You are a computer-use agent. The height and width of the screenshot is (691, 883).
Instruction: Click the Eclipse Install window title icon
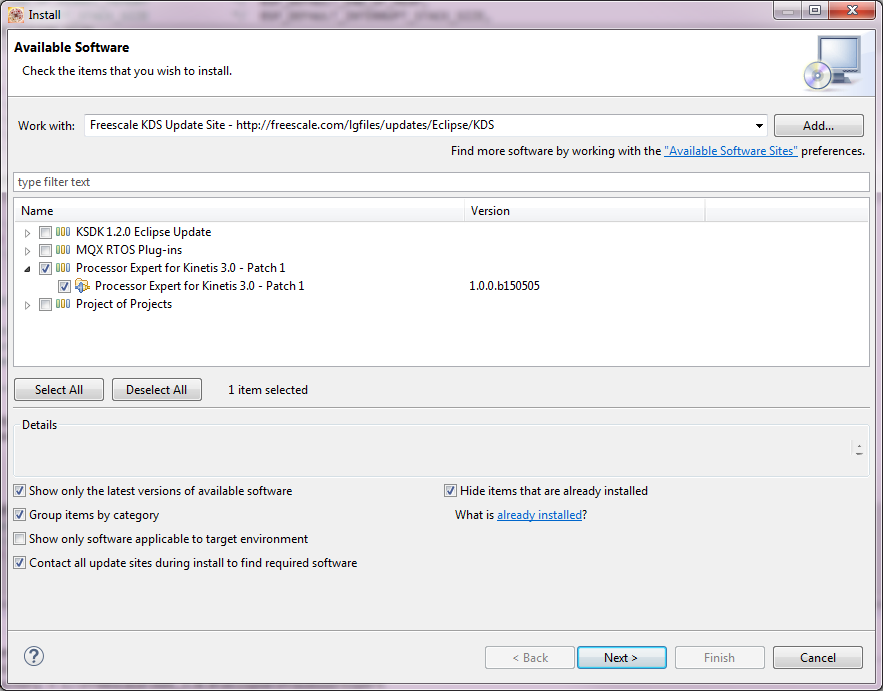(16, 15)
